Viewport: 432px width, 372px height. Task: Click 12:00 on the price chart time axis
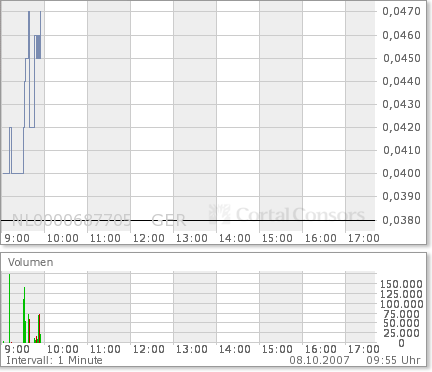click(x=149, y=239)
